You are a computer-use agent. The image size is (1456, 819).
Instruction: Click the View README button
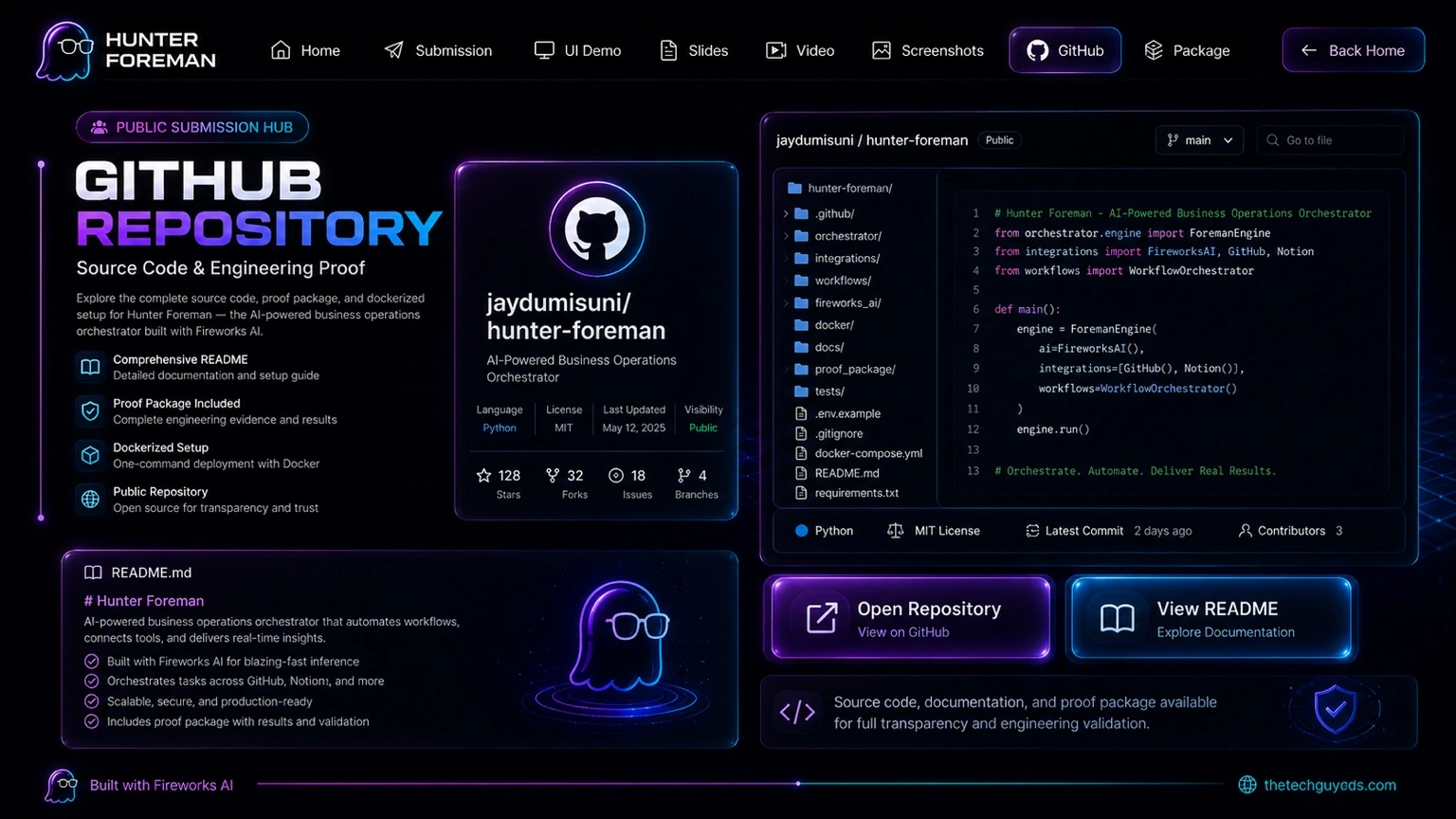point(1211,619)
